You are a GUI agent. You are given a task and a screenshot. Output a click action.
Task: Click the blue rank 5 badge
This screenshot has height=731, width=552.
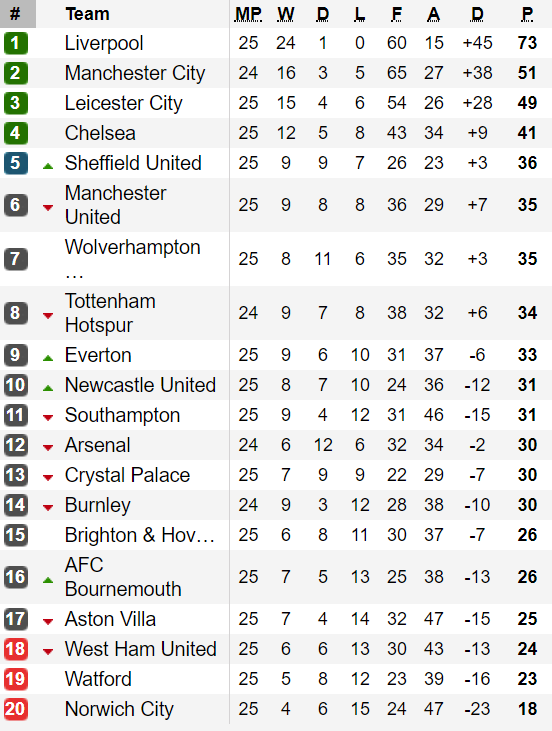pyautogui.click(x=15, y=163)
